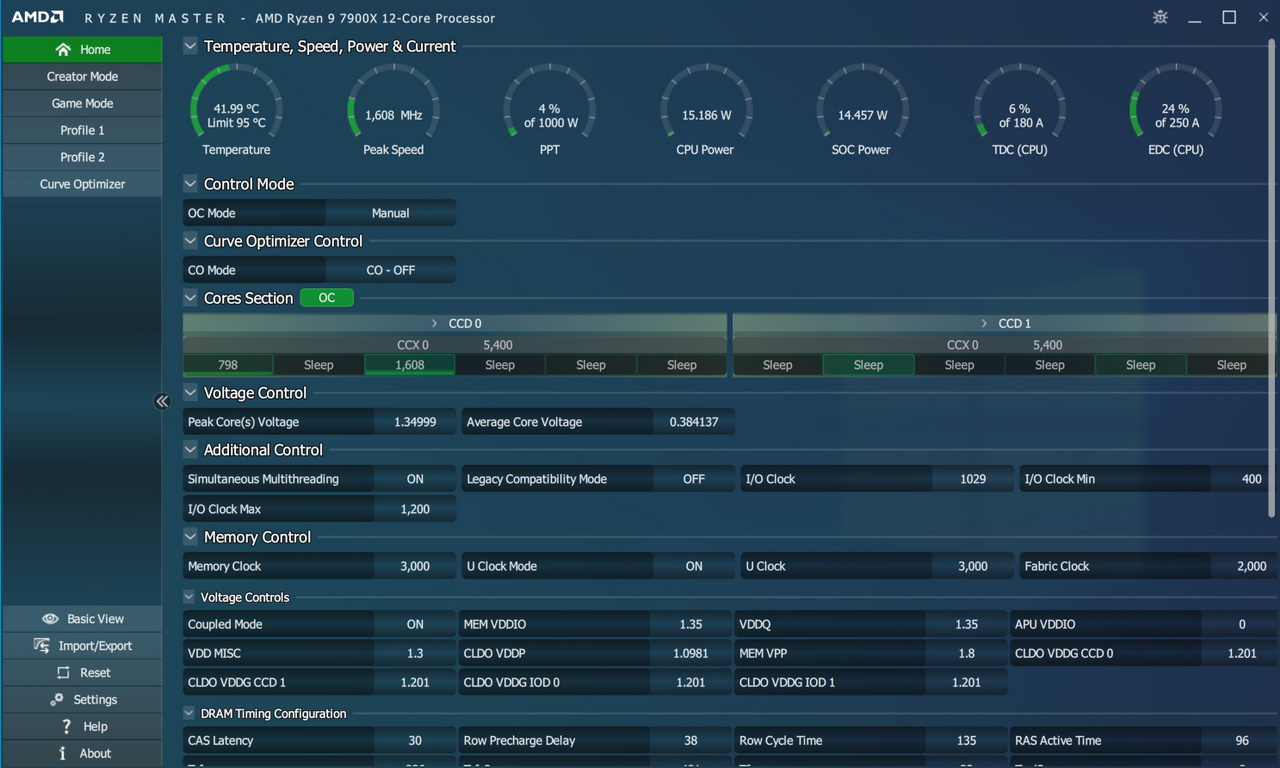Edit I/O Clock Max value 1,200
Image resolution: width=1280 pixels, height=768 pixels.
point(415,509)
